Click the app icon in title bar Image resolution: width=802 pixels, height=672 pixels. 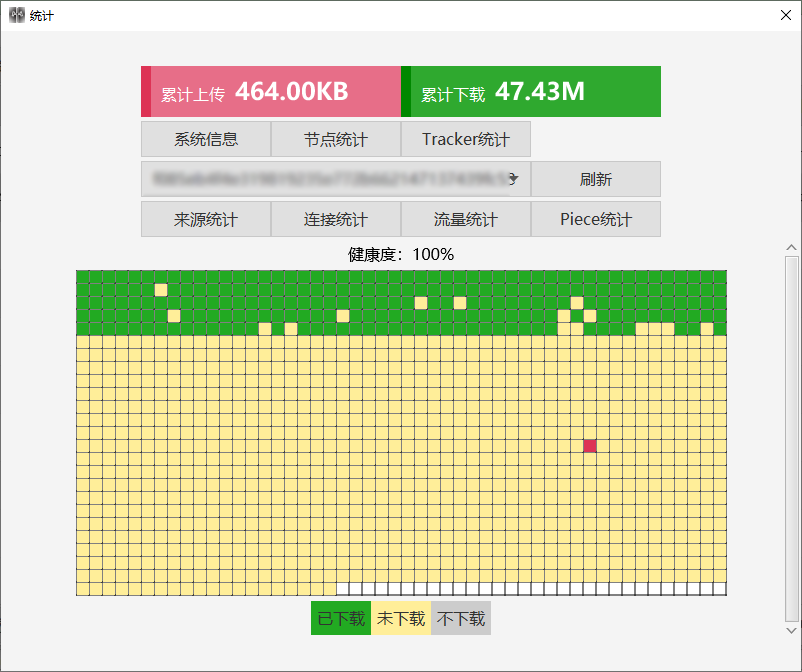(x=17, y=15)
